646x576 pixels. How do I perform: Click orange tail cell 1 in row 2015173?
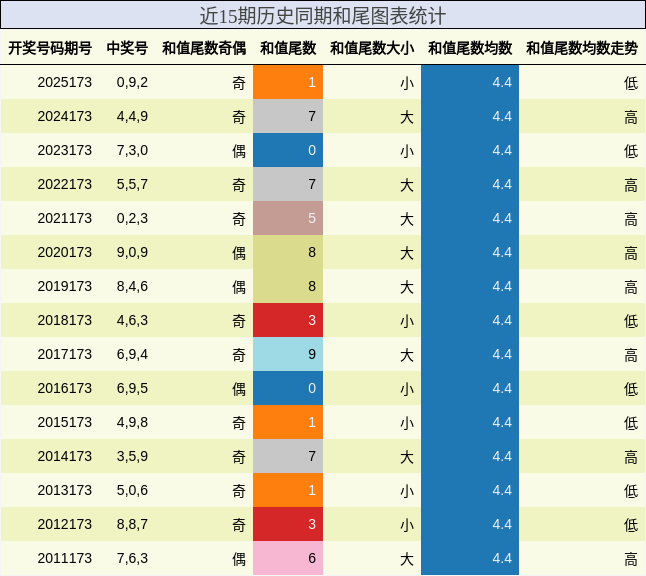tap(288, 422)
